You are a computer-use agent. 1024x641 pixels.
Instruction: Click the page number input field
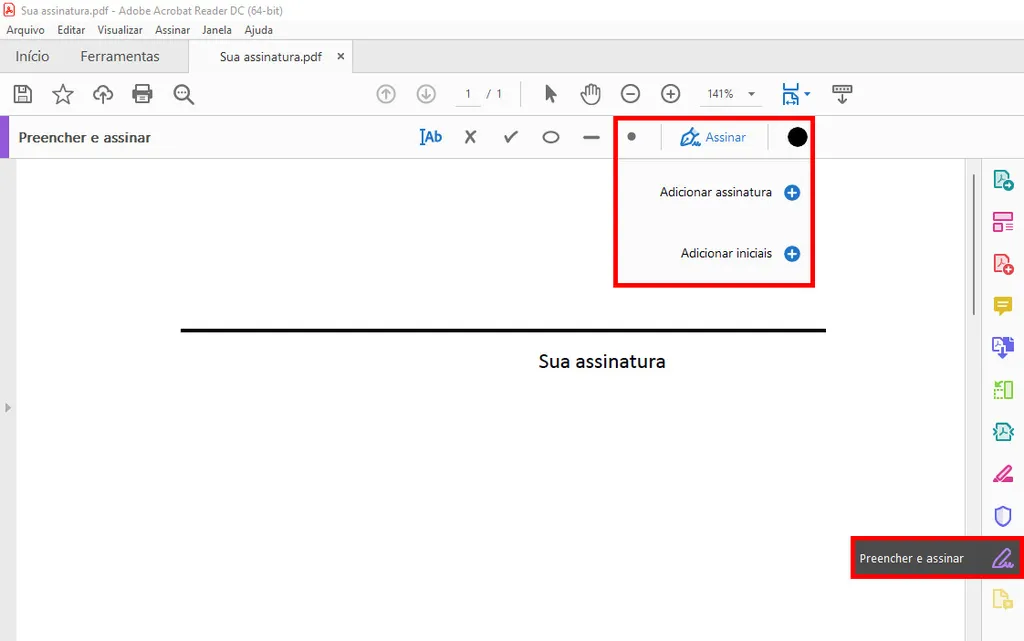467,93
